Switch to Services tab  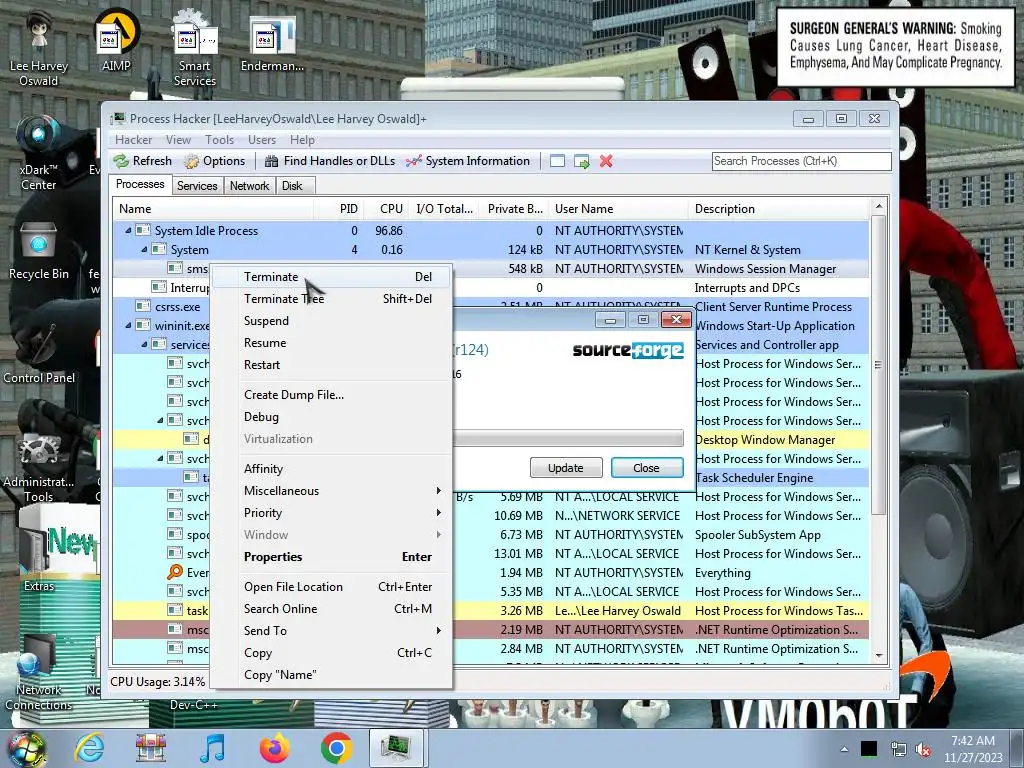pyautogui.click(x=197, y=186)
